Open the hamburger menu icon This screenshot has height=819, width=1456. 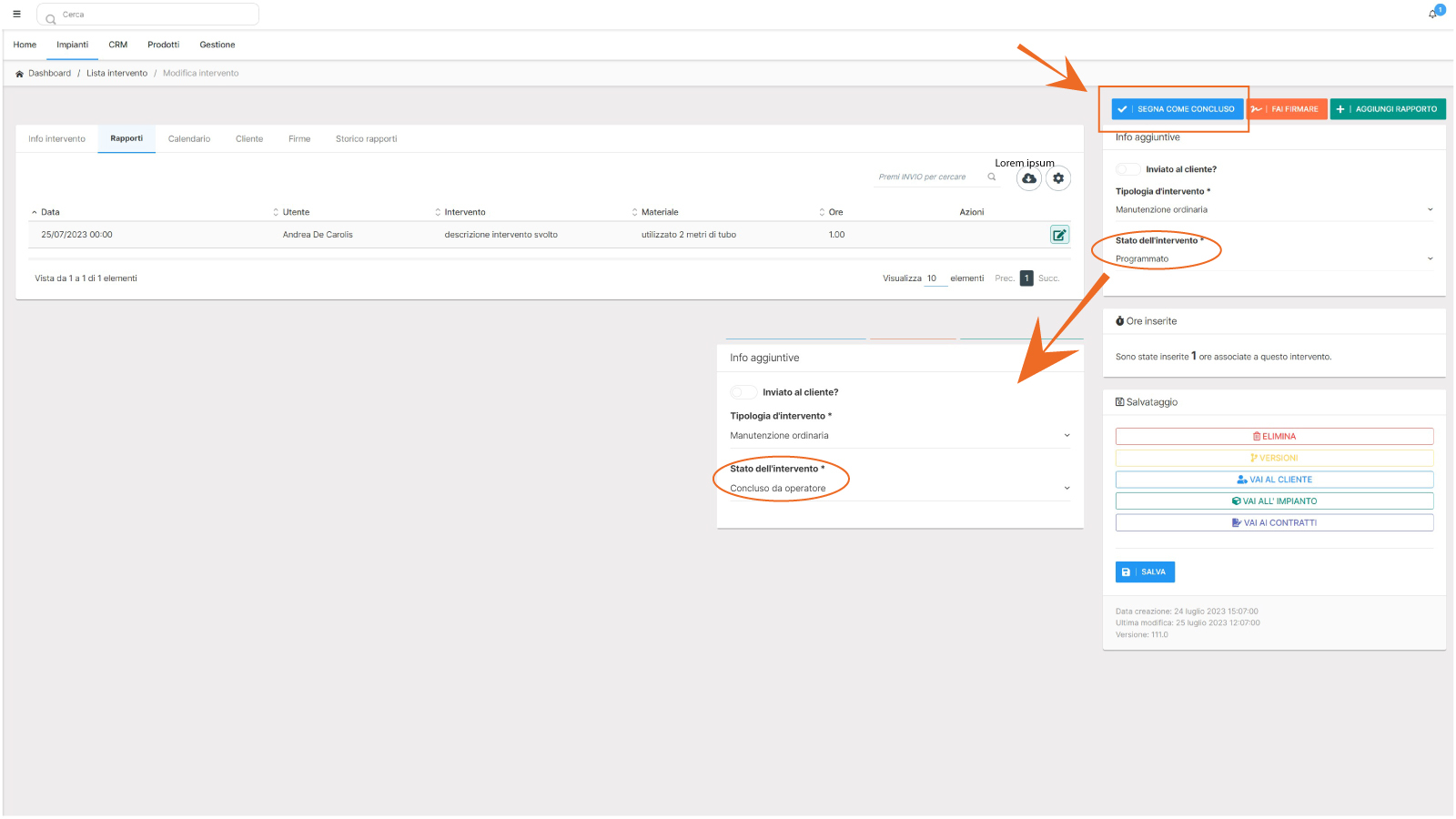(16, 15)
